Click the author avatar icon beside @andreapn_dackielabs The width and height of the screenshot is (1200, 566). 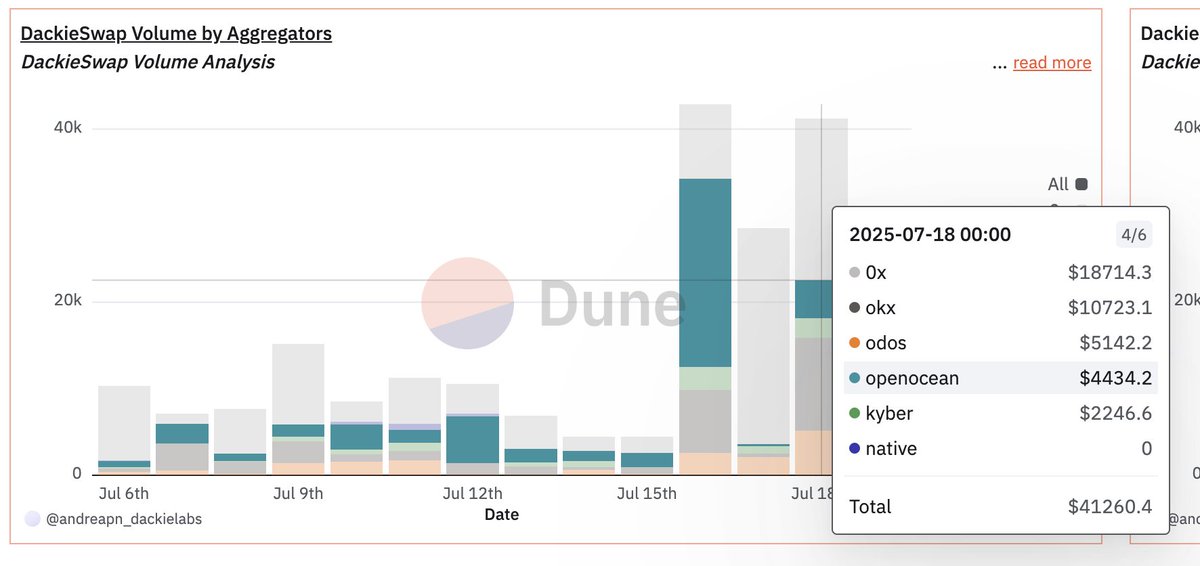32,519
